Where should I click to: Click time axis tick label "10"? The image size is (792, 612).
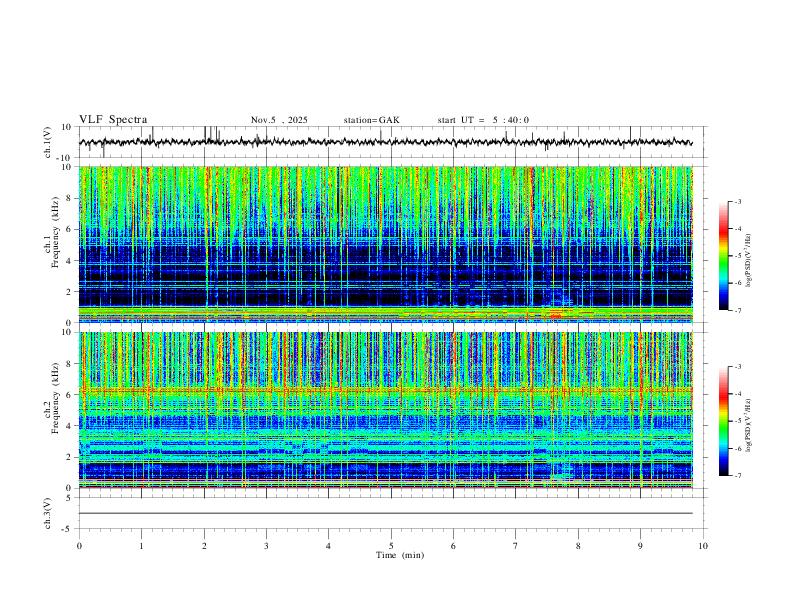pyautogui.click(x=703, y=546)
